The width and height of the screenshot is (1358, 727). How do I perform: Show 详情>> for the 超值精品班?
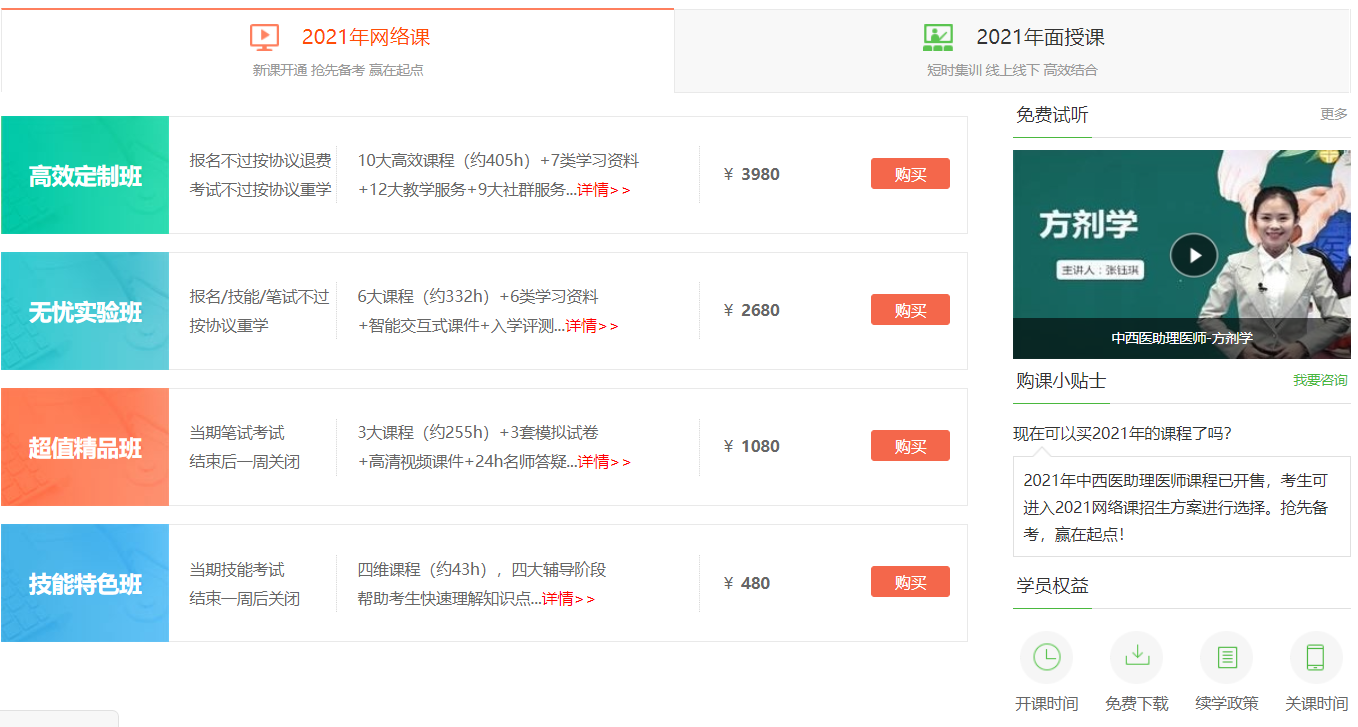click(x=604, y=462)
